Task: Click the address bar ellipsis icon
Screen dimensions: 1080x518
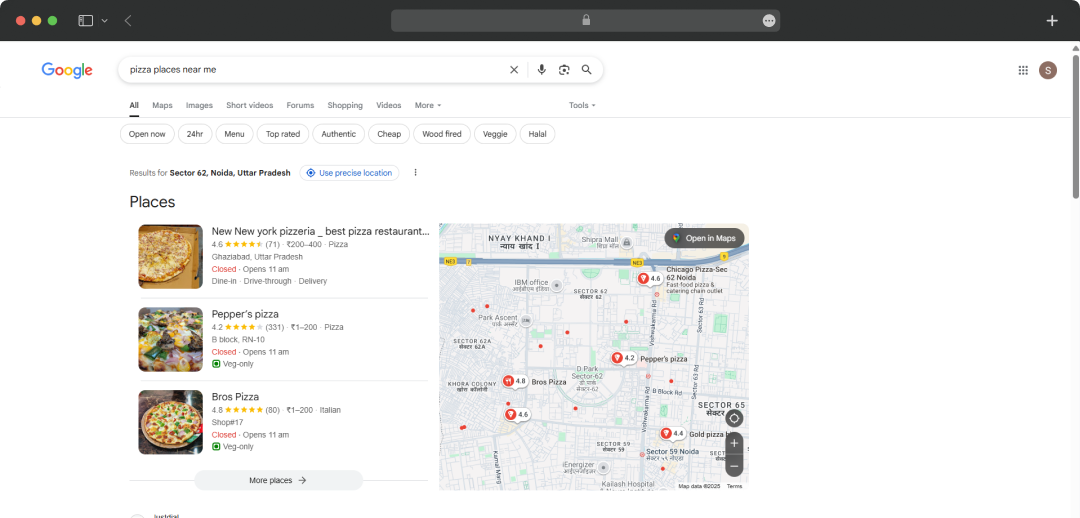Action: [x=769, y=21]
